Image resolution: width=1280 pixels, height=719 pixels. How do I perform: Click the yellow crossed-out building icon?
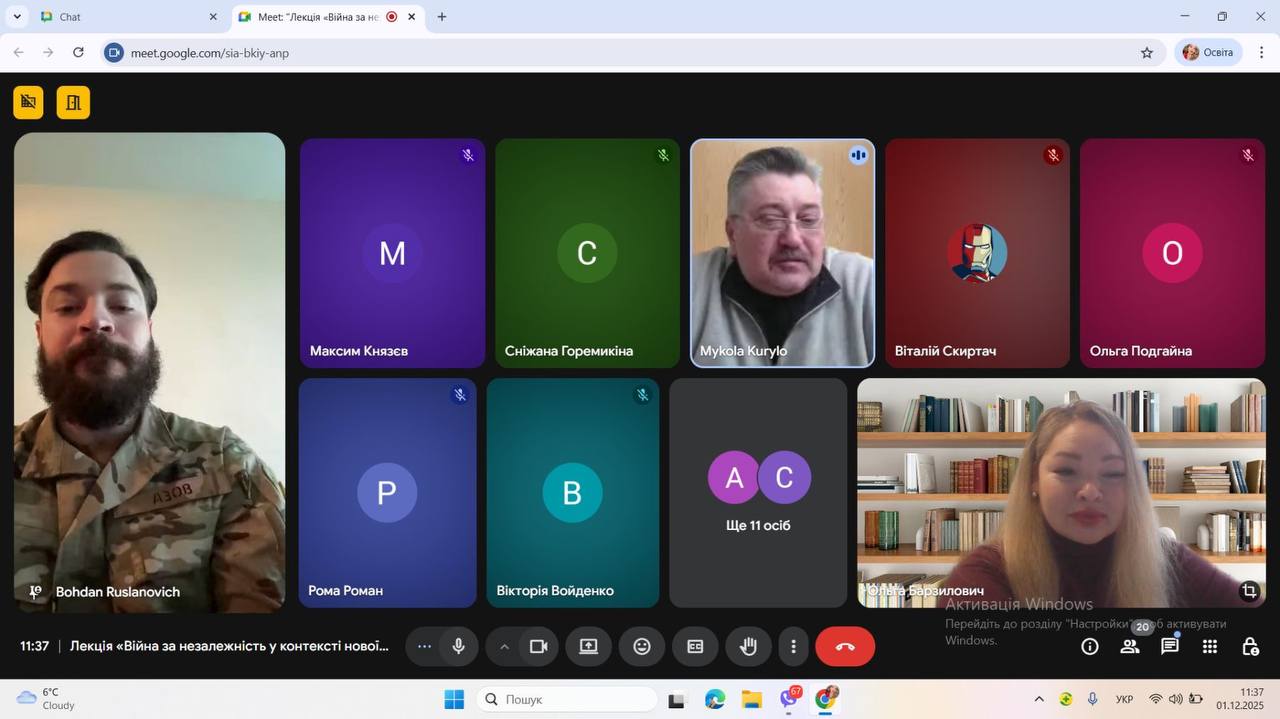coord(28,102)
